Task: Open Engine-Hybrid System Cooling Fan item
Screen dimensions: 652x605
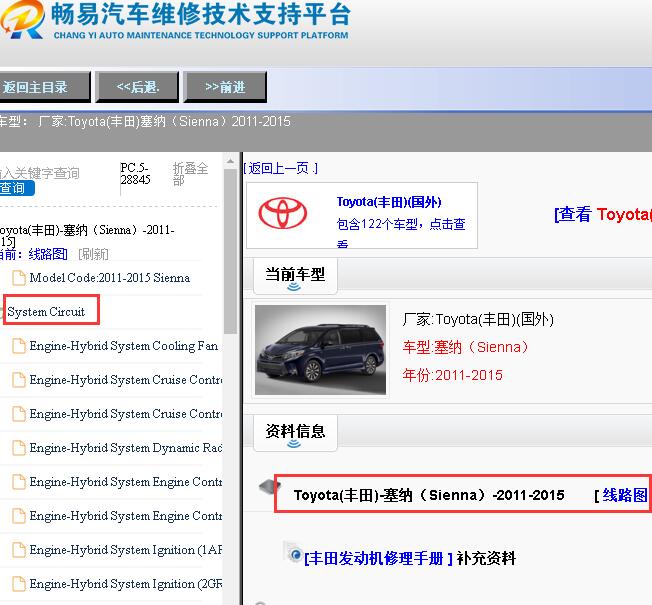Action: click(x=123, y=346)
